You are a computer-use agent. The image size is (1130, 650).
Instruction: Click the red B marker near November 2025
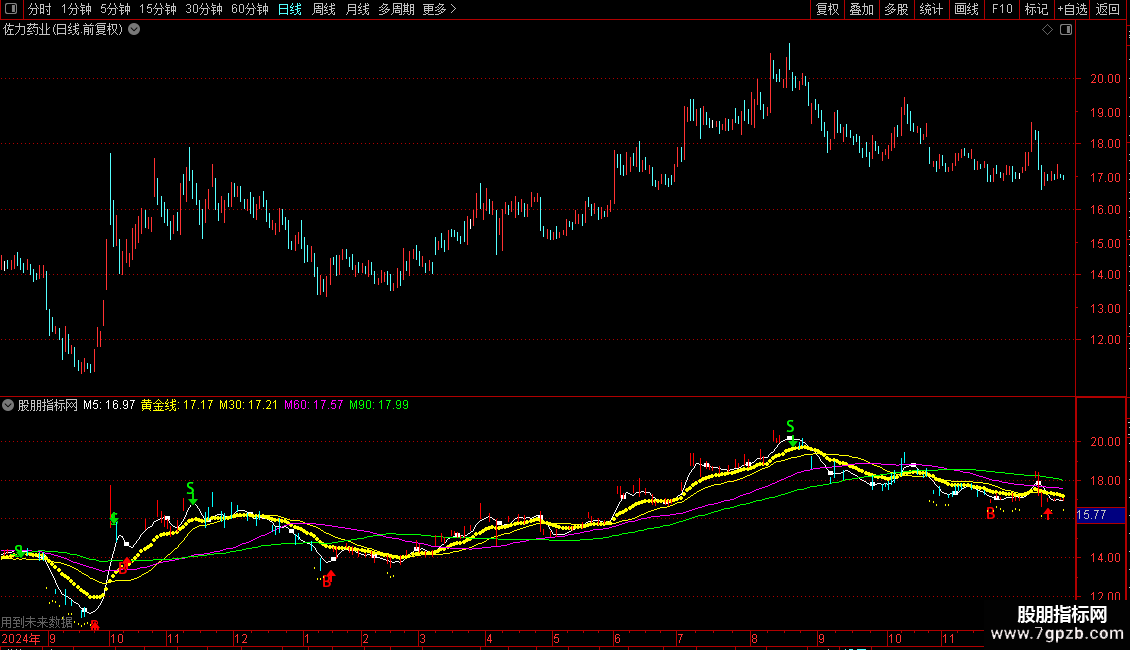point(991,514)
